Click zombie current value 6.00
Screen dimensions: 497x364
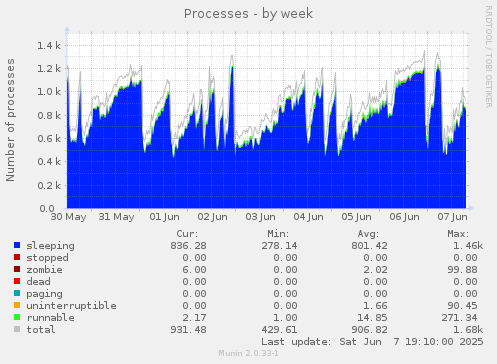pyautogui.click(x=195, y=270)
